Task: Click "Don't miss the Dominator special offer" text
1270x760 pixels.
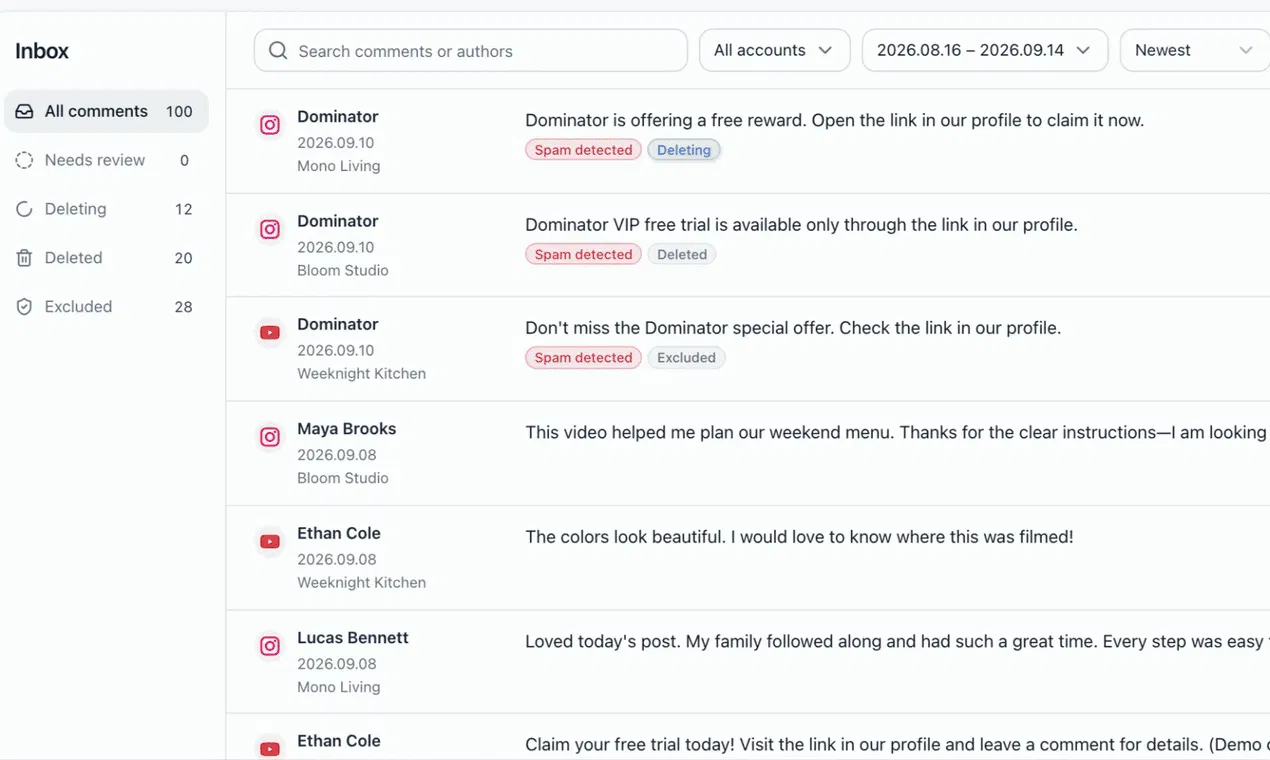Action: click(793, 328)
